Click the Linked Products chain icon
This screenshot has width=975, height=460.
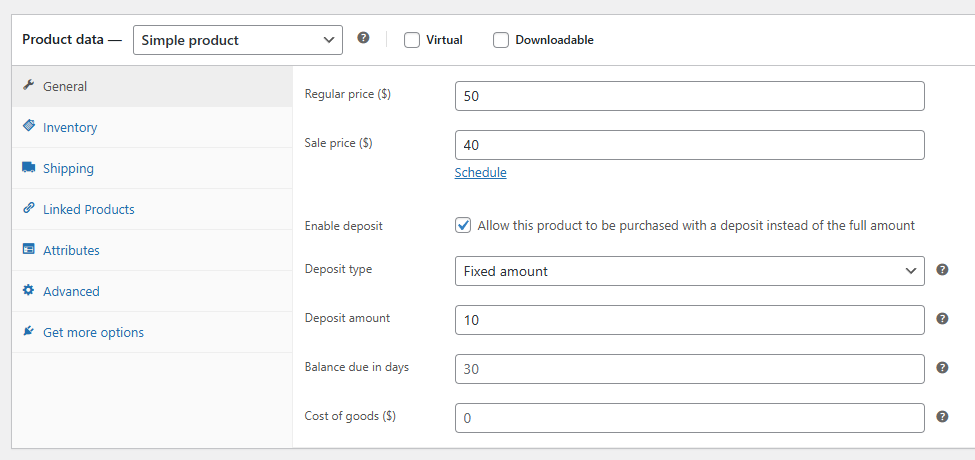coord(29,208)
